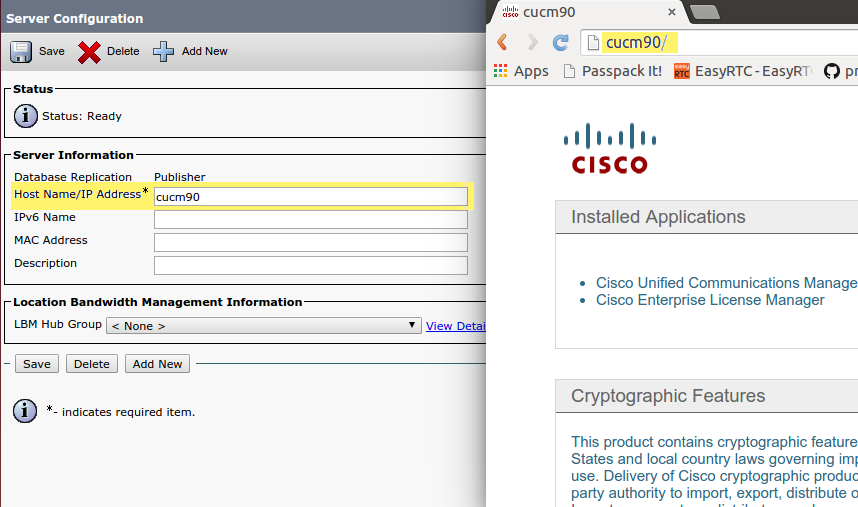Click the Status info icon
This screenshot has height=507, width=858.
[x=26, y=116]
